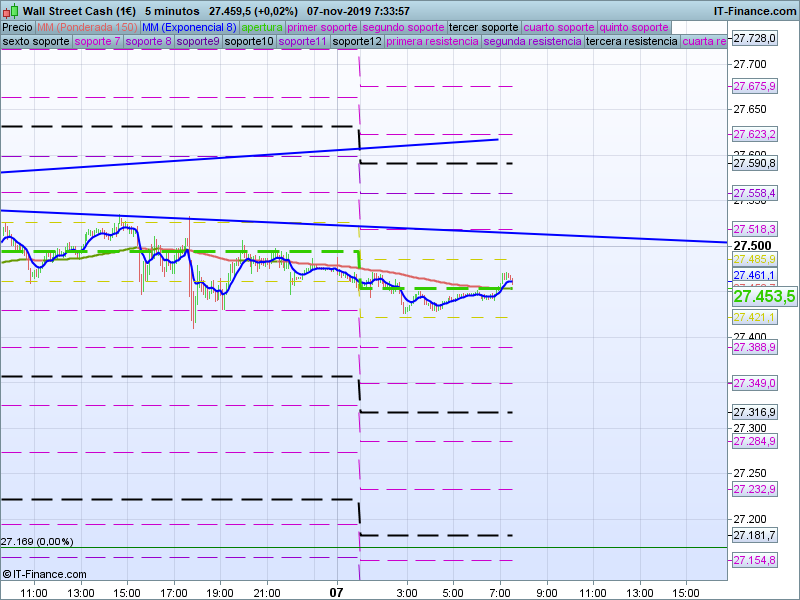Click the 27.623,2 price level tag
The height and width of the screenshot is (600, 800).
pyautogui.click(x=755, y=134)
